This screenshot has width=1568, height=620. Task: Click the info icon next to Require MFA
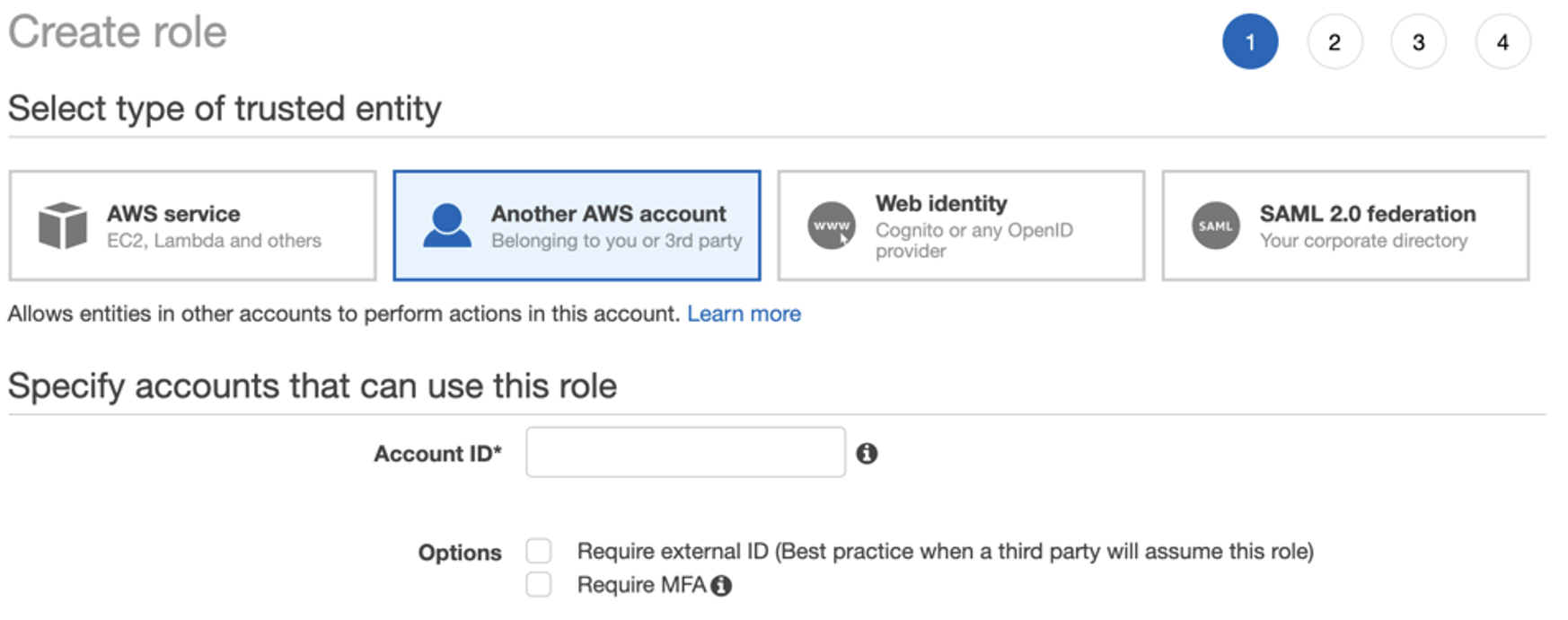tap(721, 585)
